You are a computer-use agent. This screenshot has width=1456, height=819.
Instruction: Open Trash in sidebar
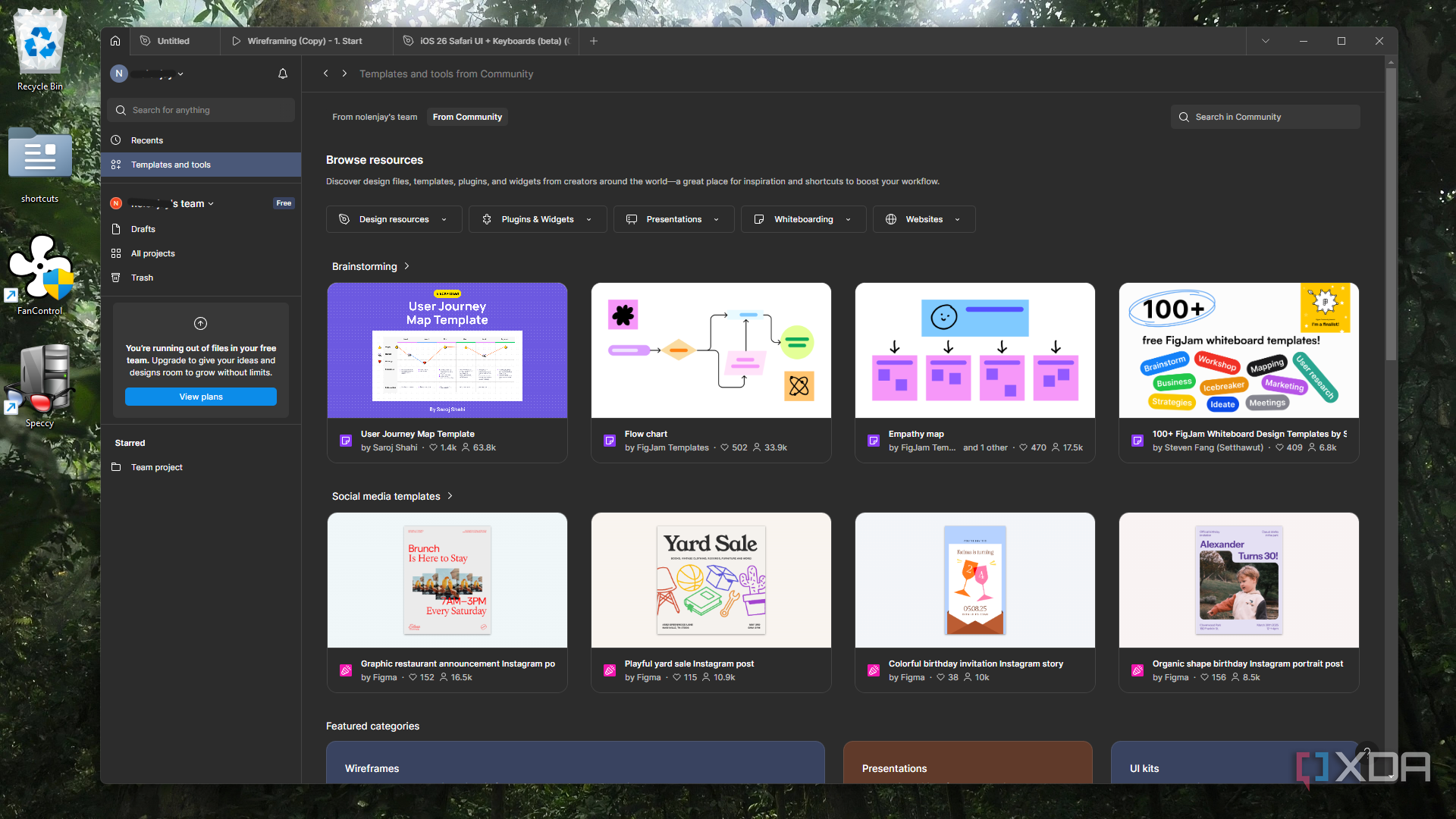(x=201, y=278)
